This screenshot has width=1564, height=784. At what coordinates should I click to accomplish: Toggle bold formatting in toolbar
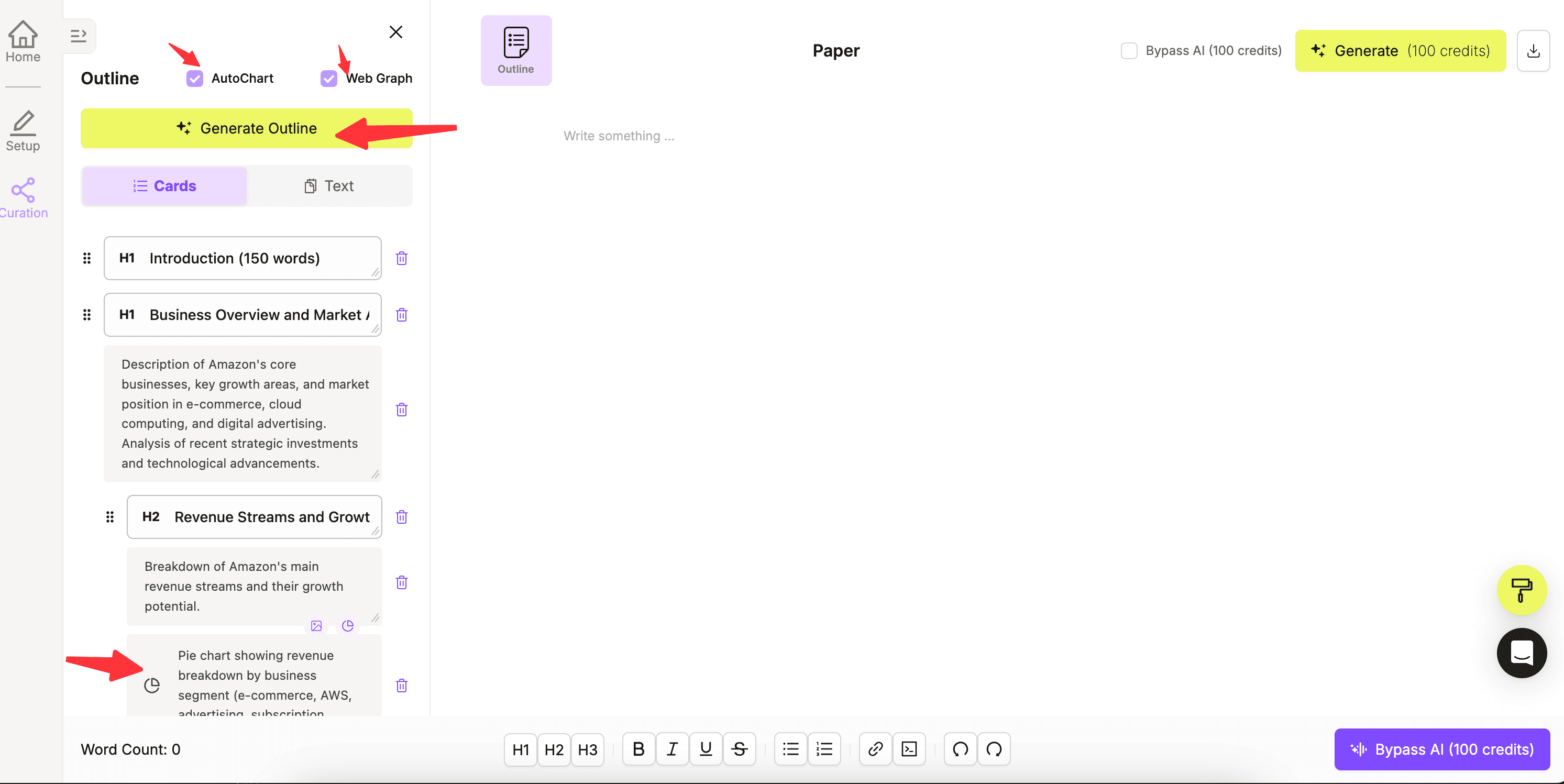(x=638, y=749)
